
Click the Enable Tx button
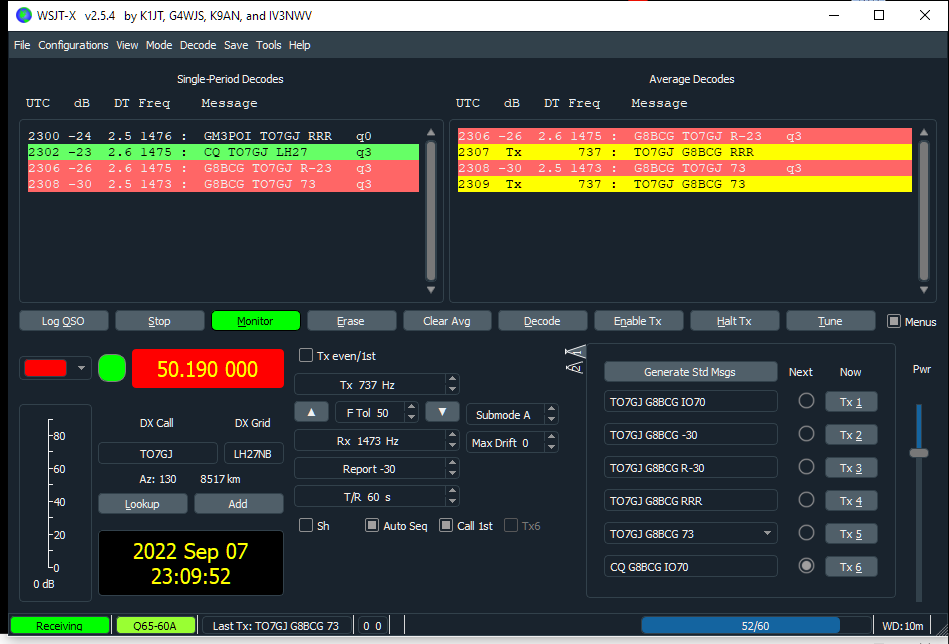pos(638,321)
